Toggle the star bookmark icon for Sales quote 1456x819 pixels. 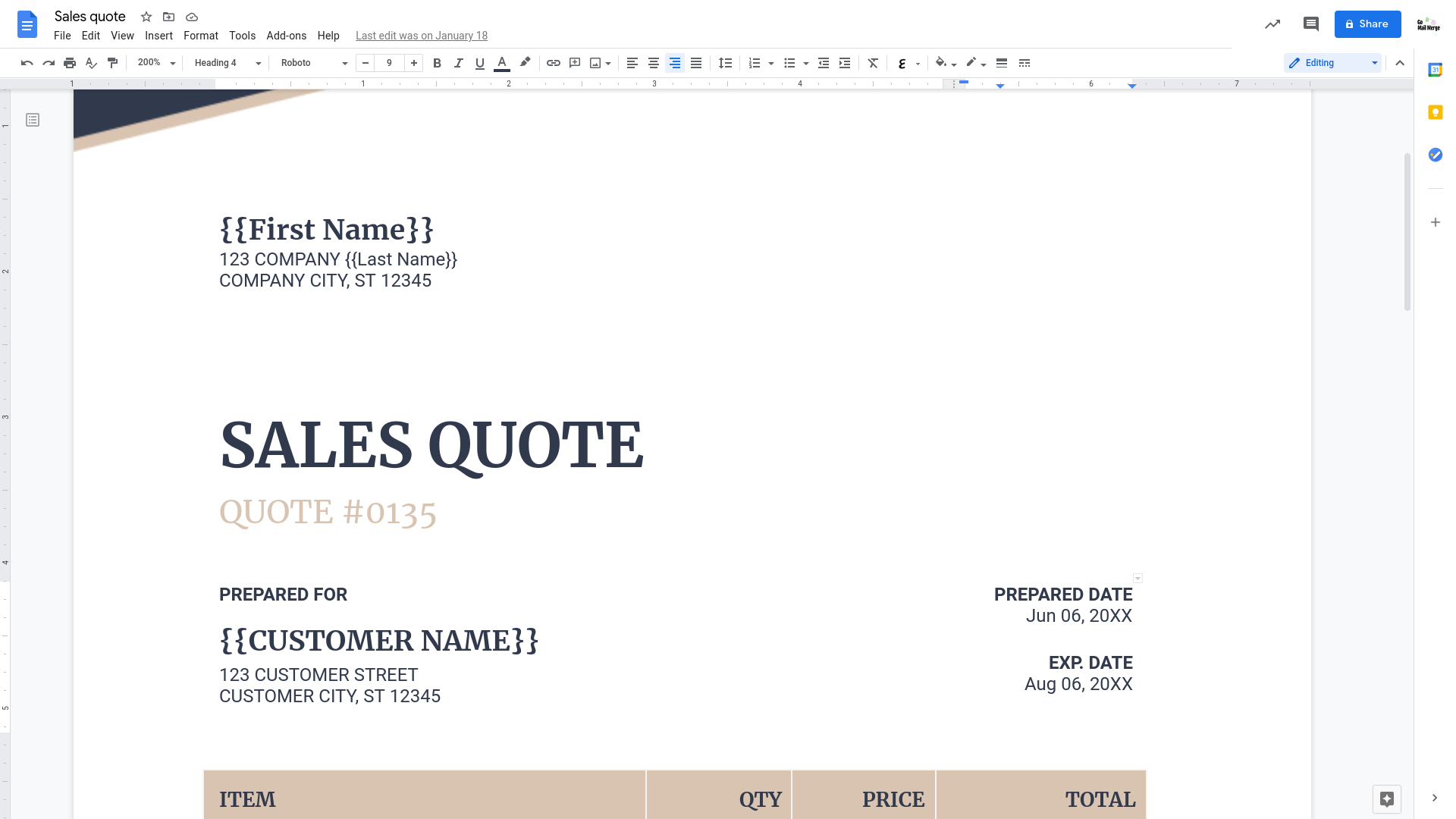coord(146,16)
